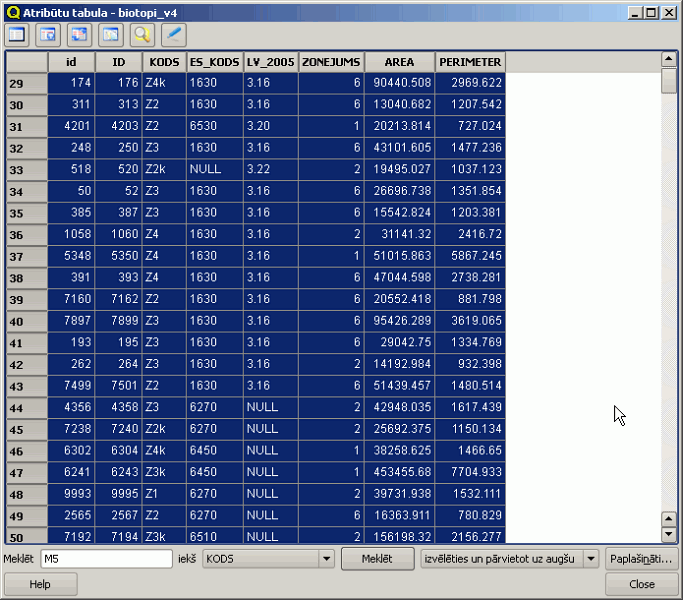This screenshot has height=600, width=683.
Task: Click ES_KODS cell 6530
Action: 214,126
